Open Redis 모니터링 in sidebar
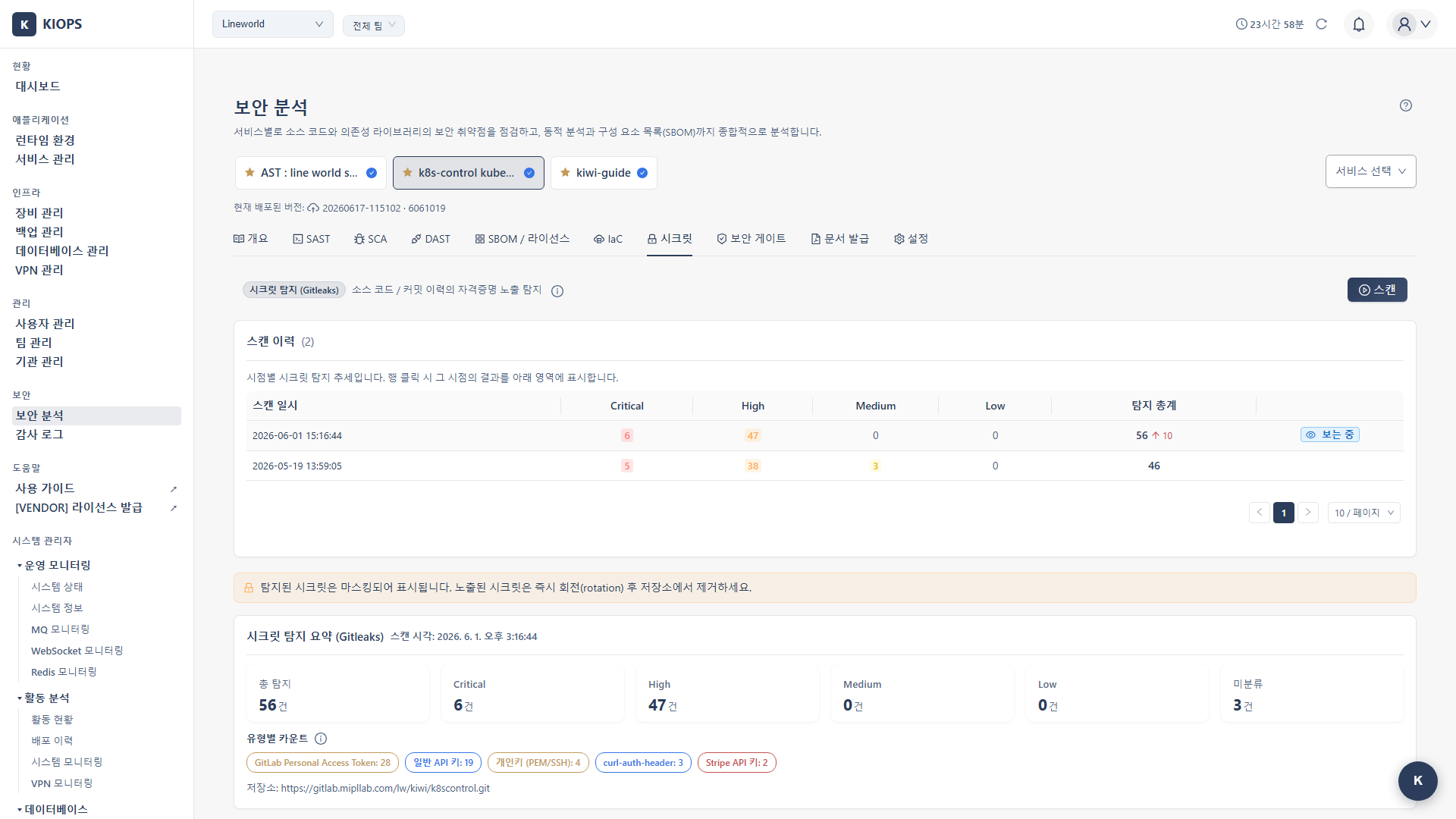This screenshot has width=1456, height=819. click(x=64, y=673)
